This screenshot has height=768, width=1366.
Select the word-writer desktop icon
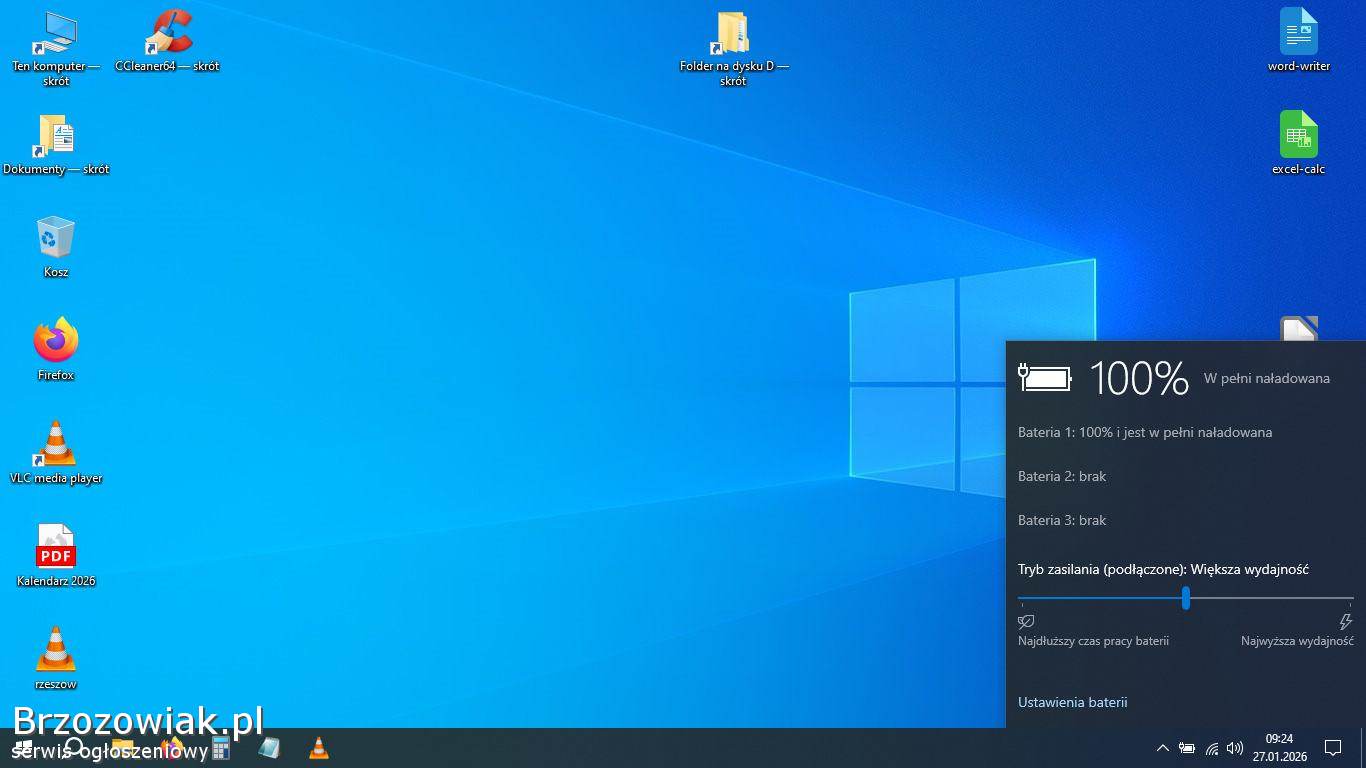pos(1298,33)
